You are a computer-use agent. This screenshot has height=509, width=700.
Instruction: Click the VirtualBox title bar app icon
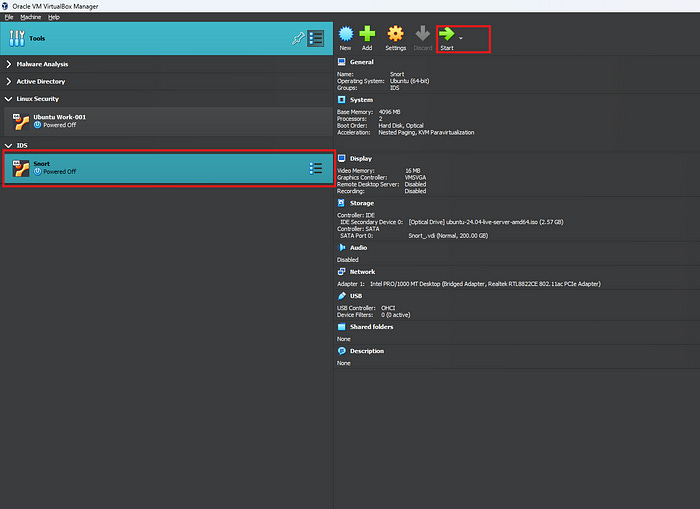[5, 6]
